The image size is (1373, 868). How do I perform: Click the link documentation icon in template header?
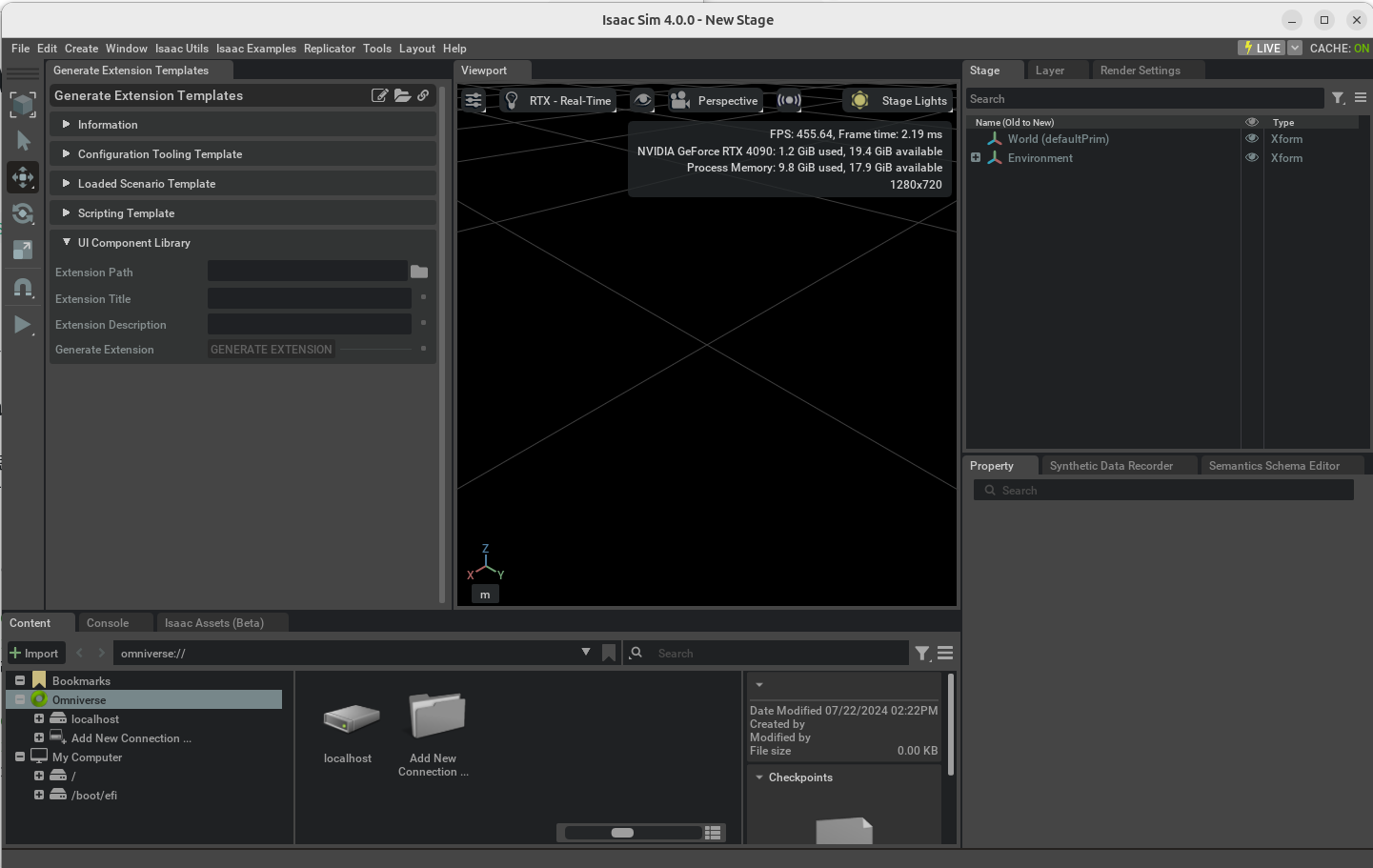(x=423, y=95)
